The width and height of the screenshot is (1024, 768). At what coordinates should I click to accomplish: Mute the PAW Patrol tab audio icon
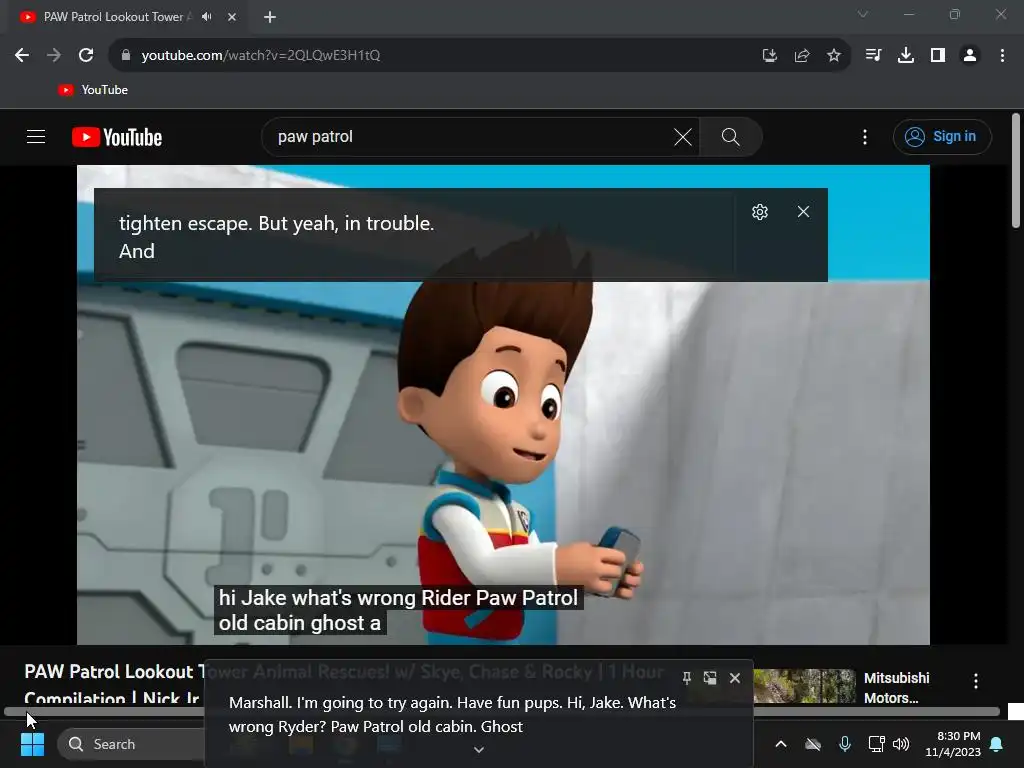207,17
